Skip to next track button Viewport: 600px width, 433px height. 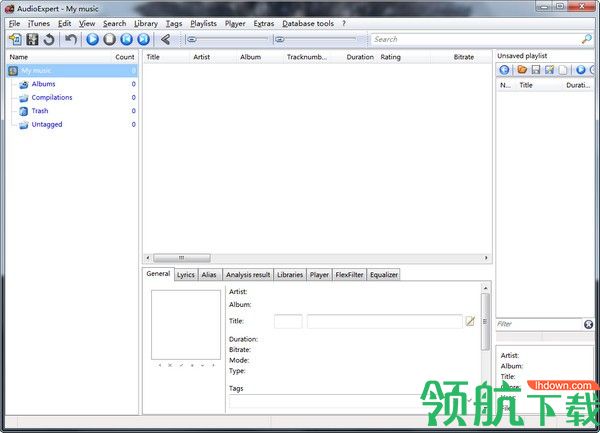tap(143, 39)
